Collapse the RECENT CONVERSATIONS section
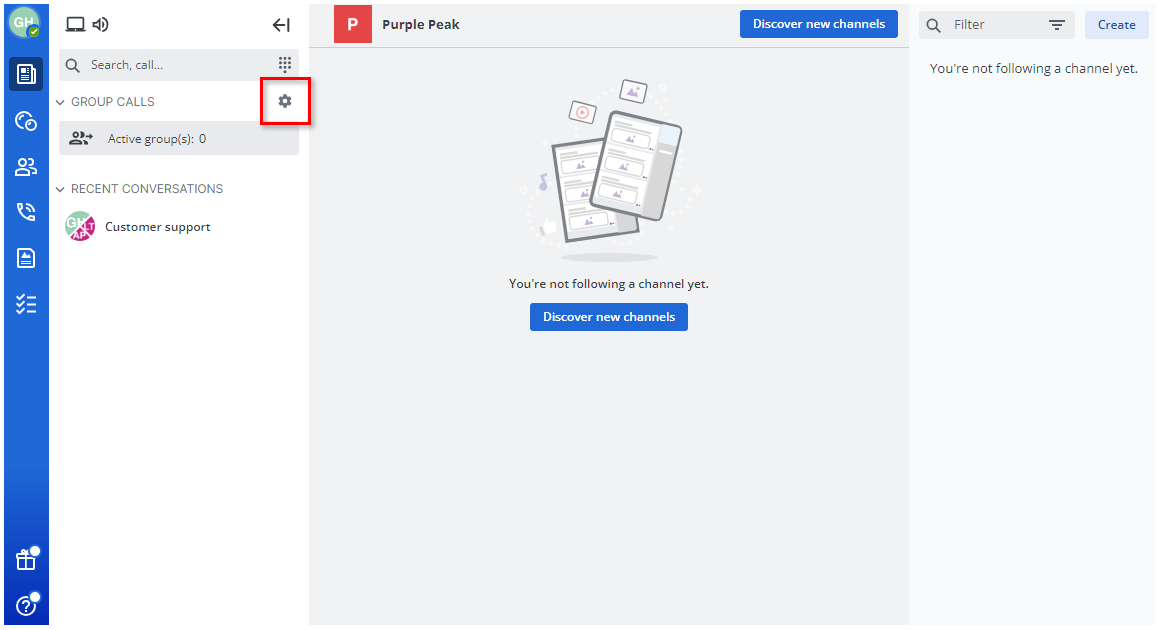This screenshot has width=1163, height=630. click(x=61, y=189)
